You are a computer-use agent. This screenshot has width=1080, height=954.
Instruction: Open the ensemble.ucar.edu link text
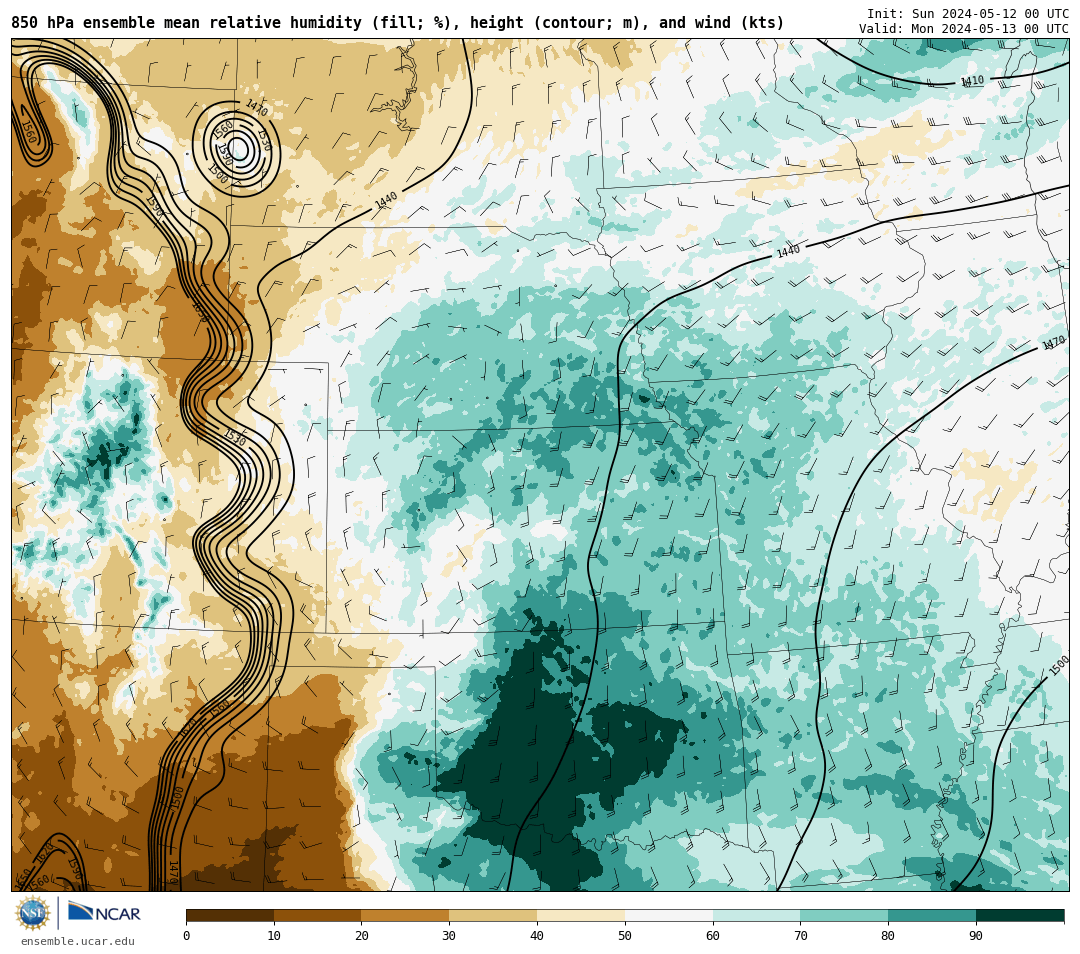[x=78, y=941]
